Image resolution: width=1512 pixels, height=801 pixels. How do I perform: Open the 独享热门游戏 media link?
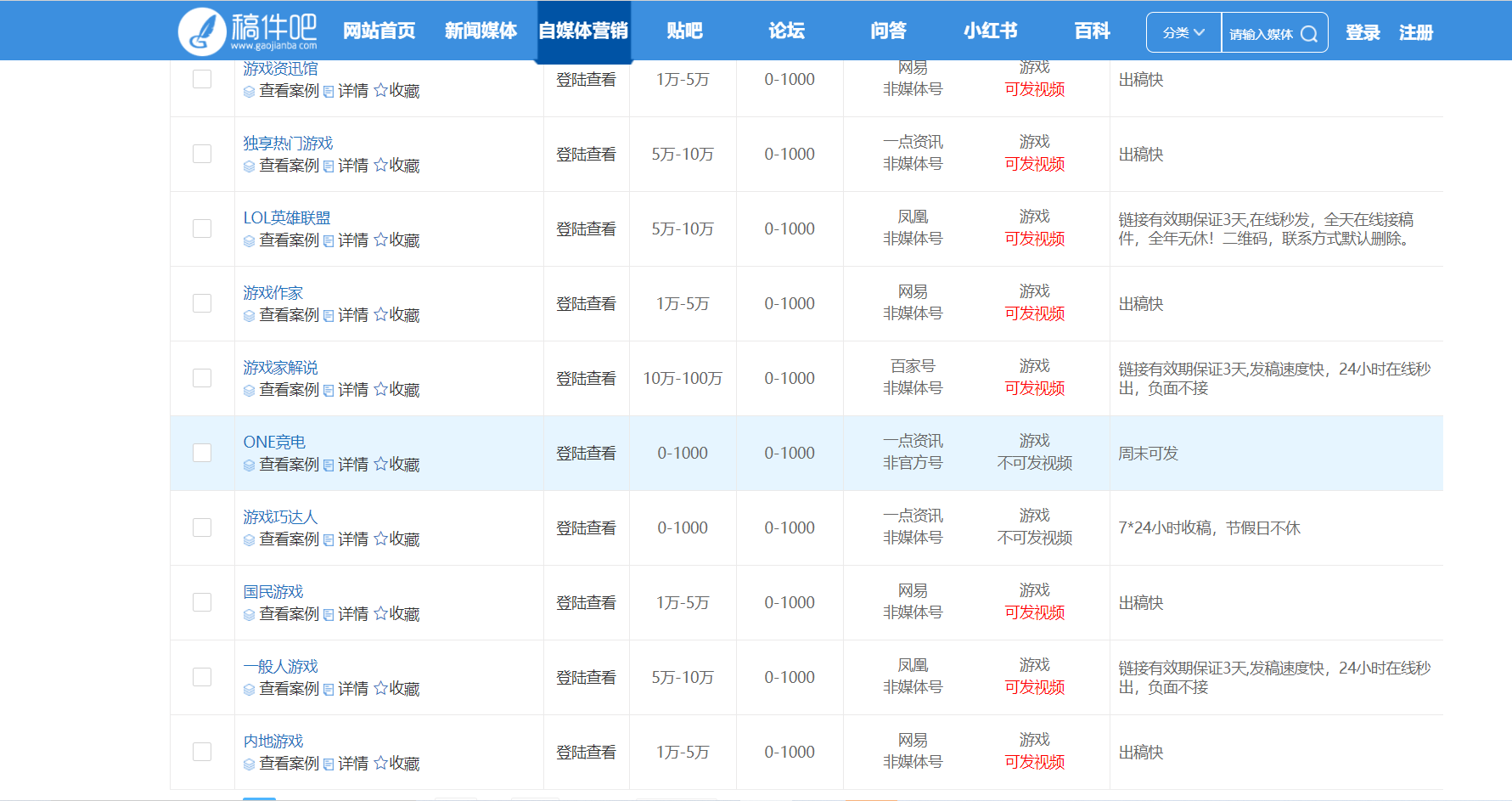pos(288,144)
